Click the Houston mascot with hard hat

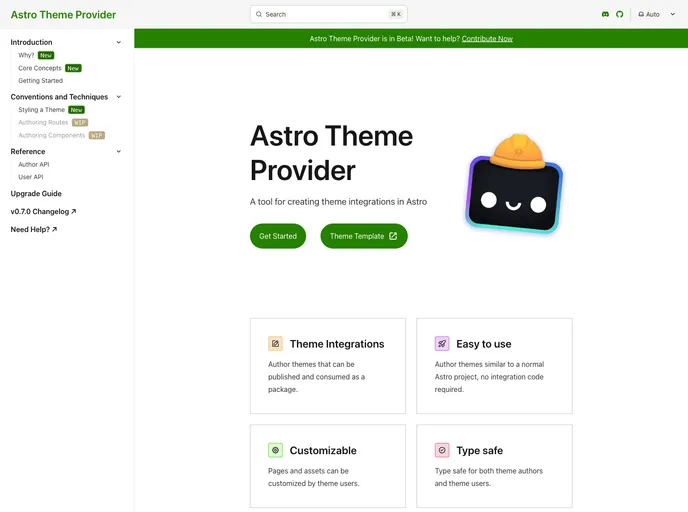pyautogui.click(x=514, y=183)
